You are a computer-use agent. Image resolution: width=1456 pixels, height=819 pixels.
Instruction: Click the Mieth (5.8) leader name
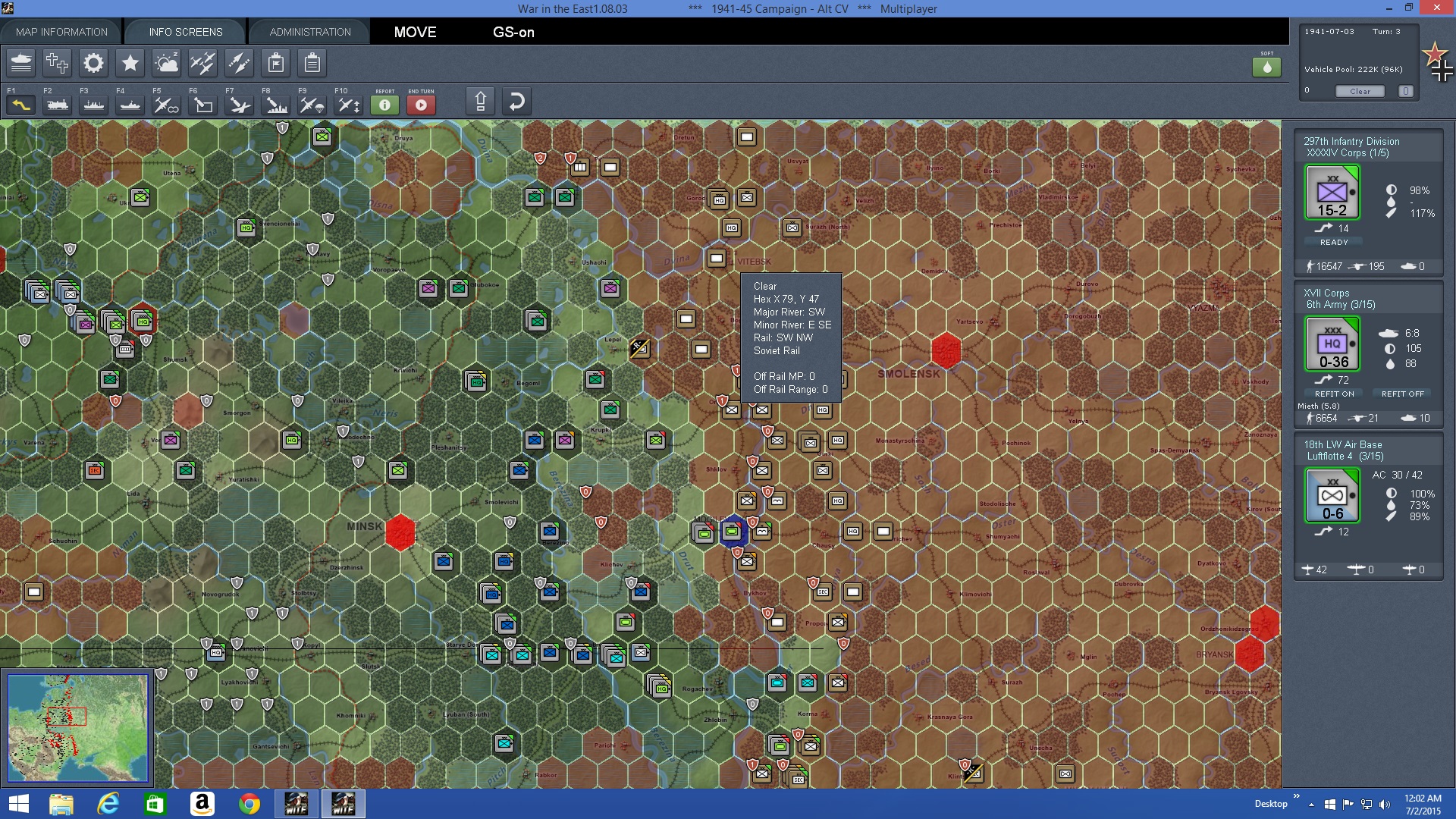1319,406
